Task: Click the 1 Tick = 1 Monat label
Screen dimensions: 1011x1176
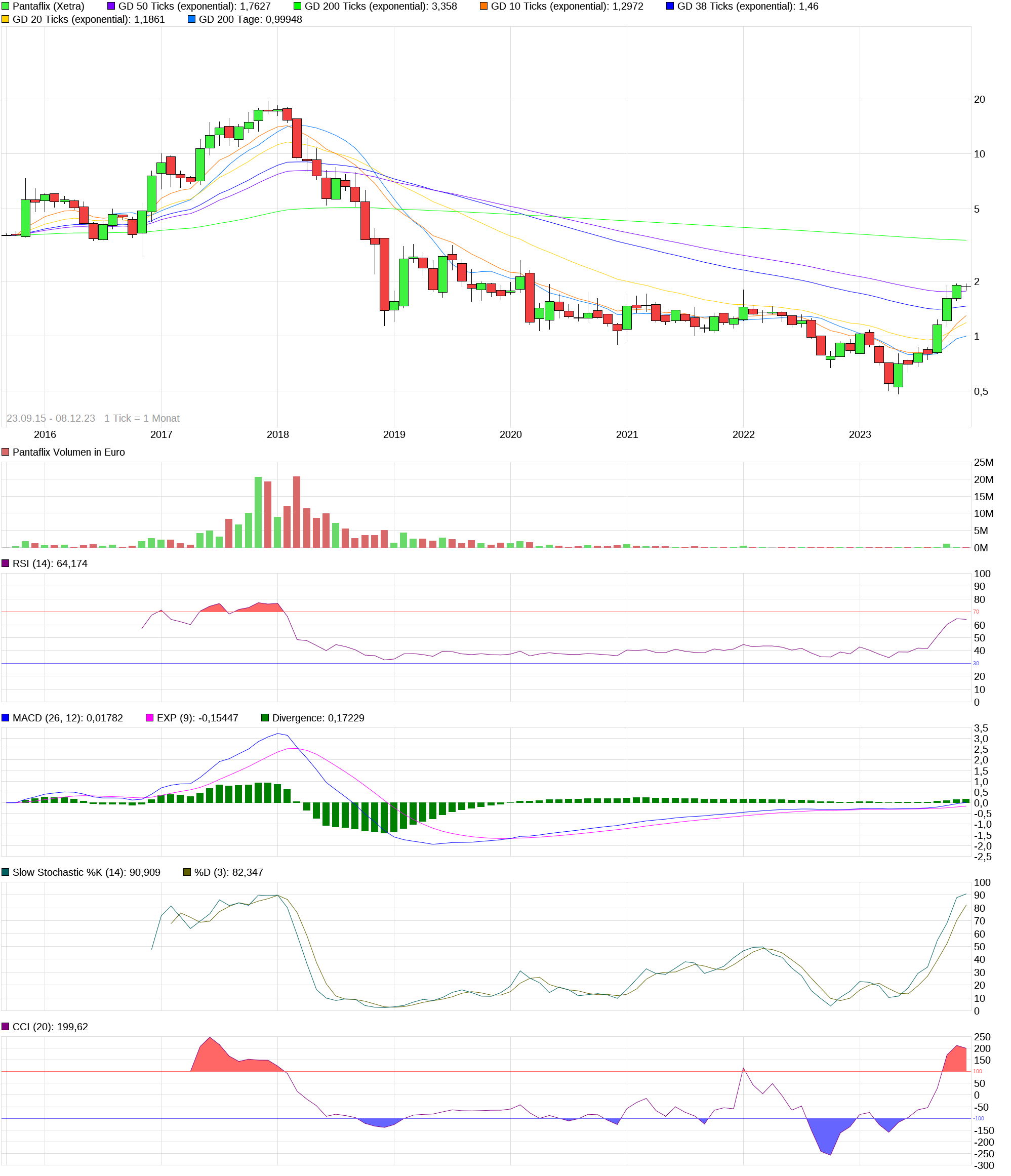Action: point(142,418)
